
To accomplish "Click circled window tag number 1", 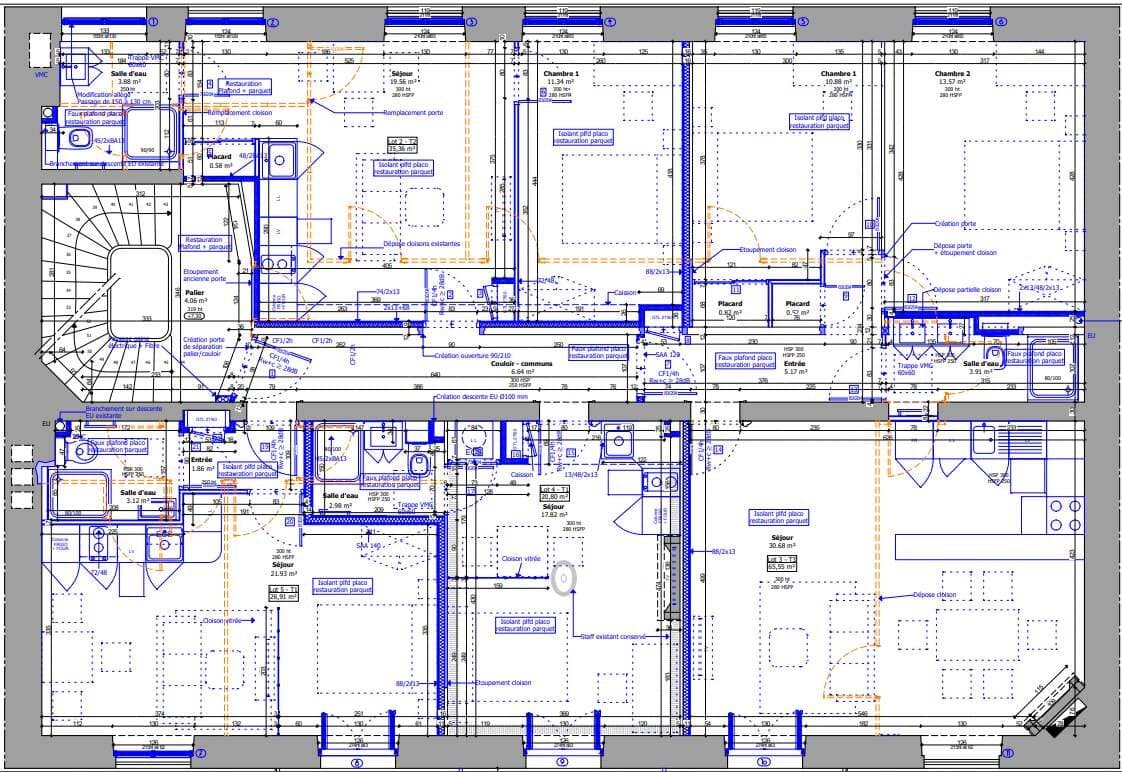I will (152, 21).
